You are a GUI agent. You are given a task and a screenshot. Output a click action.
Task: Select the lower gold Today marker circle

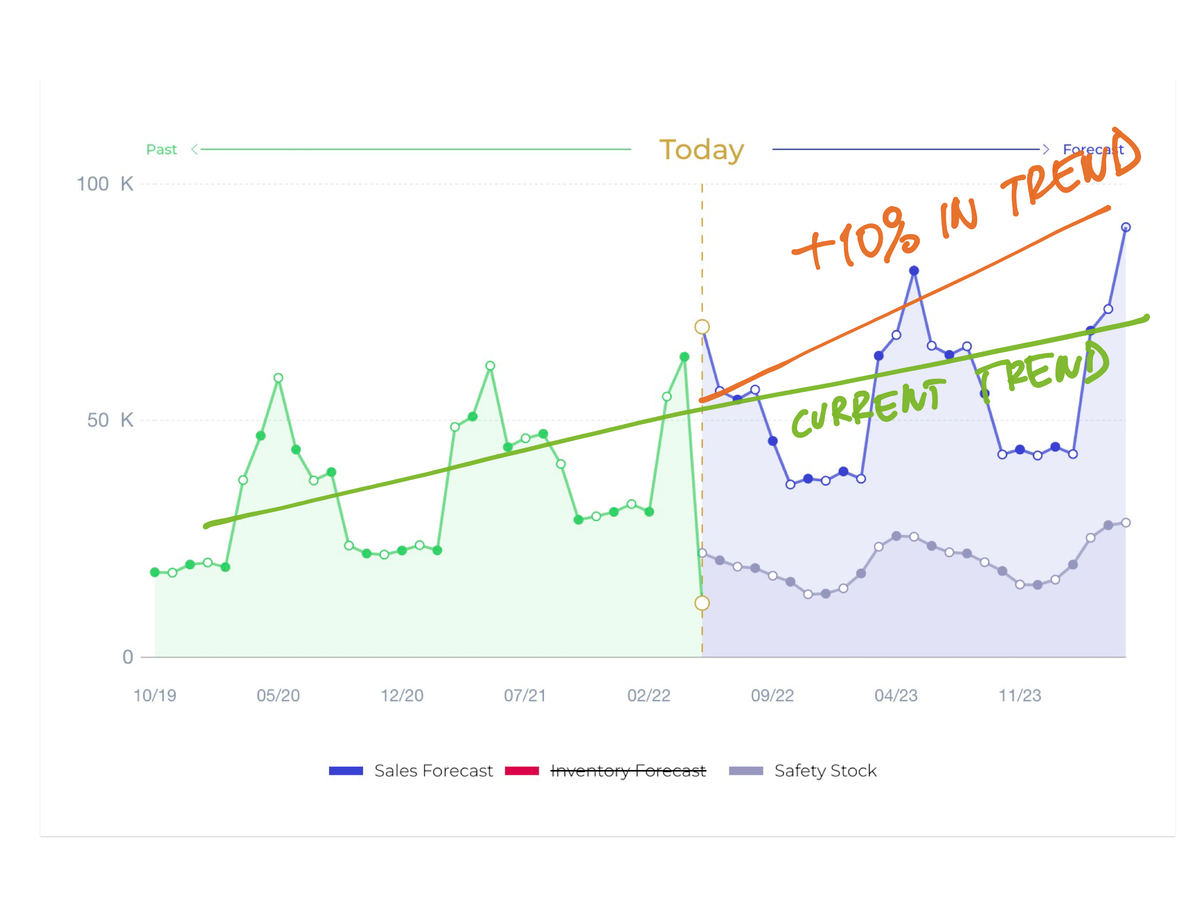(702, 603)
